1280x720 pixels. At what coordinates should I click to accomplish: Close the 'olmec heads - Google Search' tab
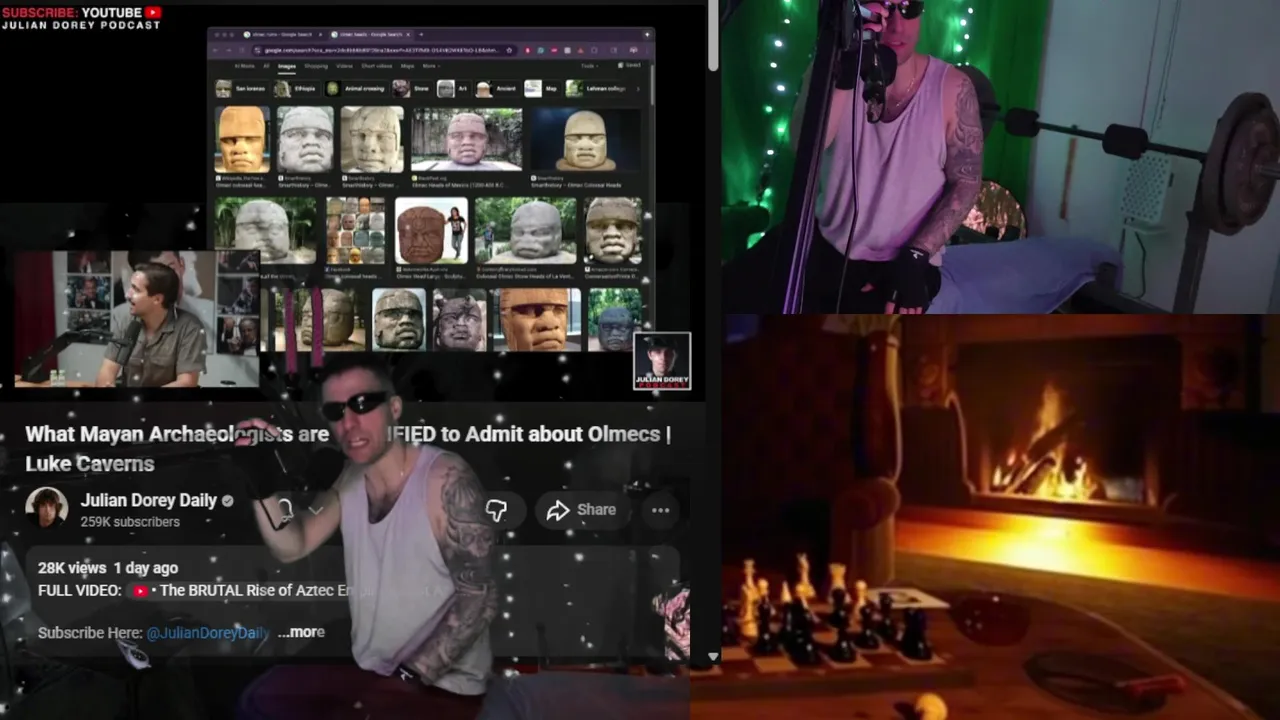coord(407,35)
